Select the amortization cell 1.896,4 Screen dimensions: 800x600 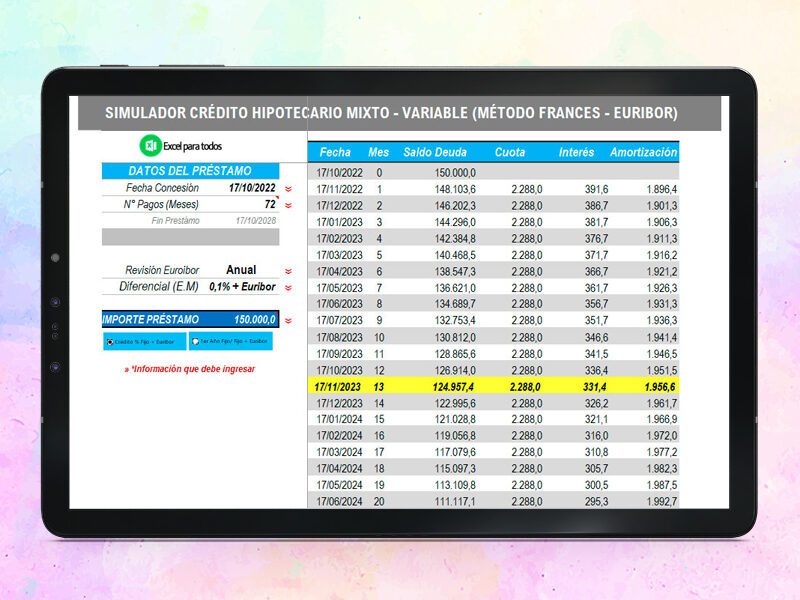click(662, 189)
